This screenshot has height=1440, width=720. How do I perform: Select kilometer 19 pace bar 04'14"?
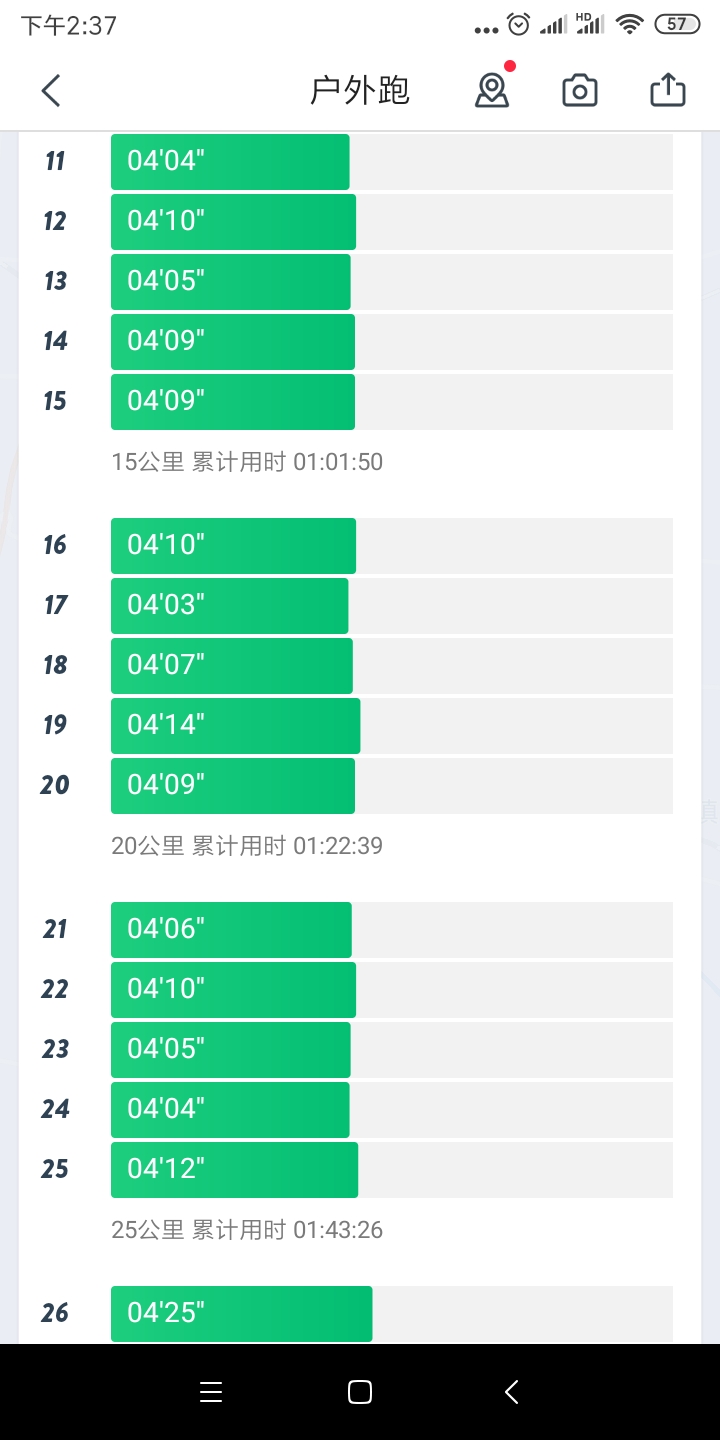[x=235, y=726]
